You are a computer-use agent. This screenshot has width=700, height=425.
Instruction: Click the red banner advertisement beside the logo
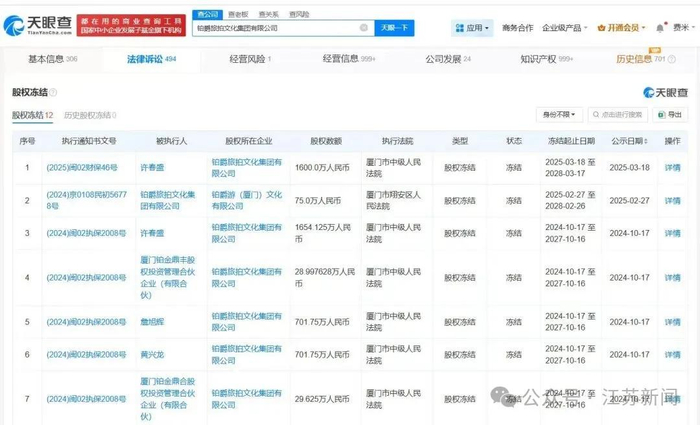[x=131, y=25]
